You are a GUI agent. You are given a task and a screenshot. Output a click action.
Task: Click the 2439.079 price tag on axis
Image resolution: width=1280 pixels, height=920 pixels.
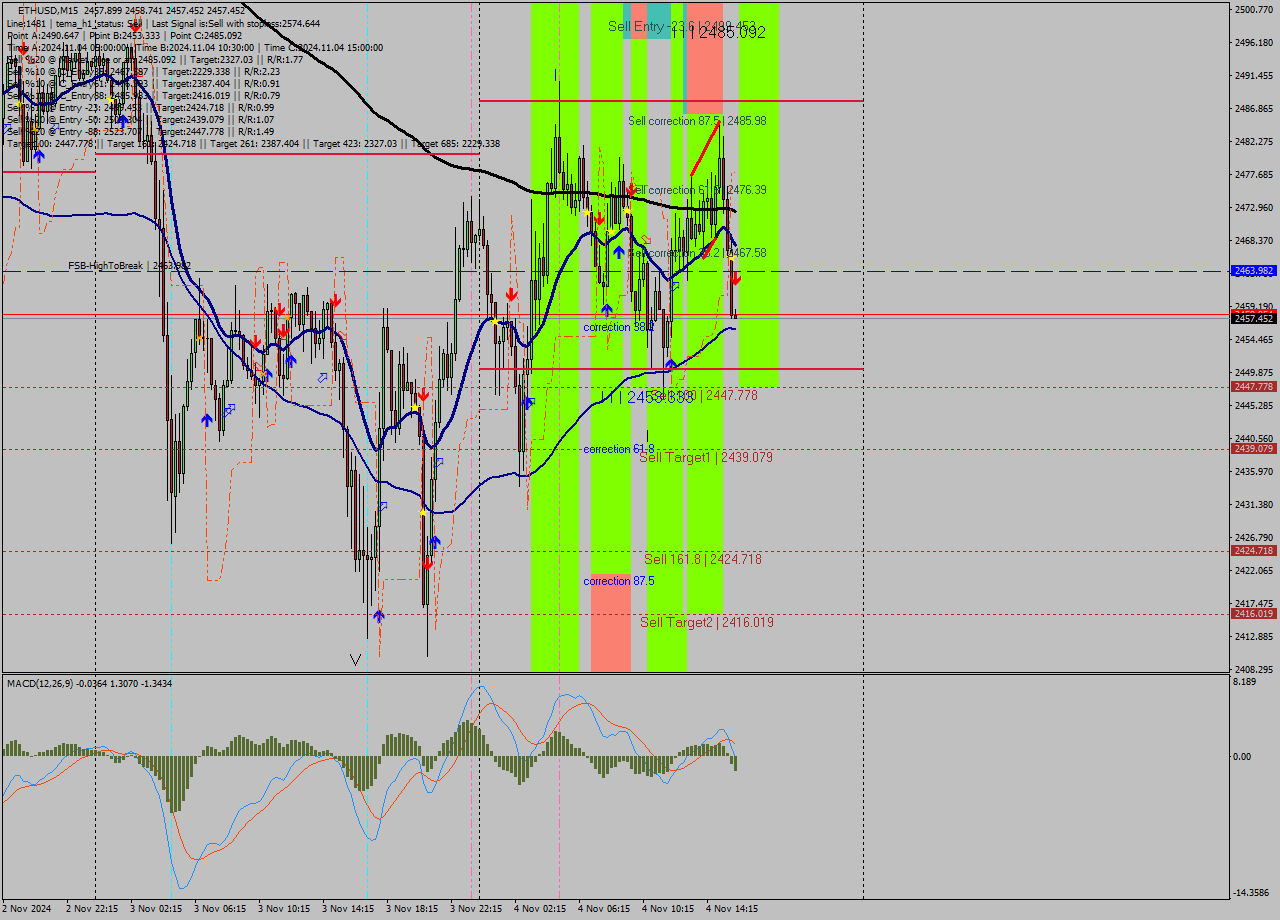pos(1254,449)
